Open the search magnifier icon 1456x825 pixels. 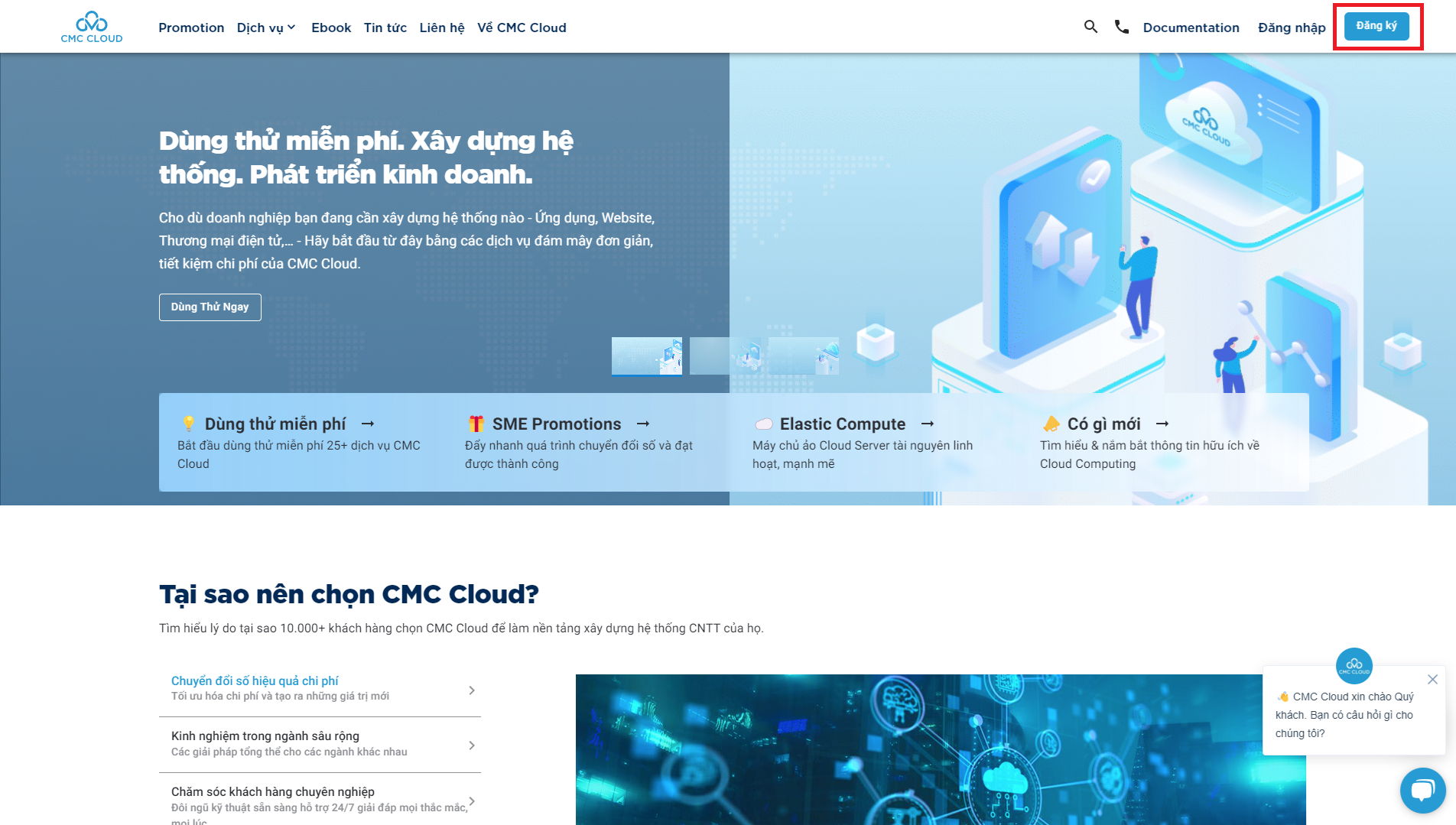[1091, 27]
